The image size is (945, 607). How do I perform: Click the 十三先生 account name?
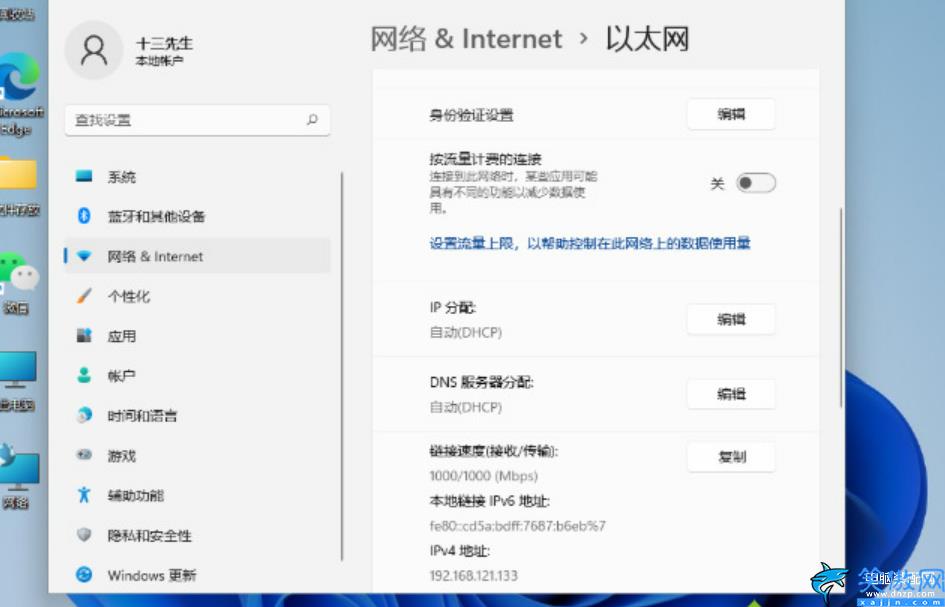point(164,43)
